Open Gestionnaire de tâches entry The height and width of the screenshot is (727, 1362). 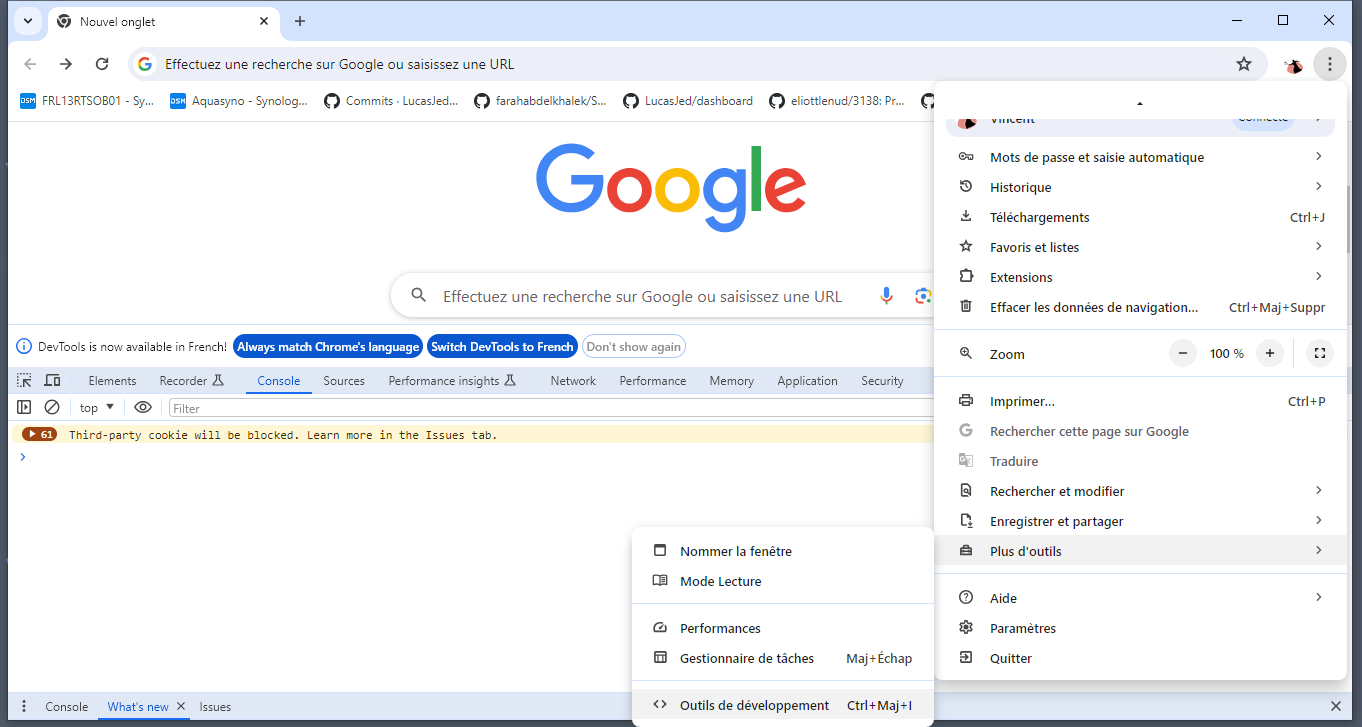click(x=782, y=658)
